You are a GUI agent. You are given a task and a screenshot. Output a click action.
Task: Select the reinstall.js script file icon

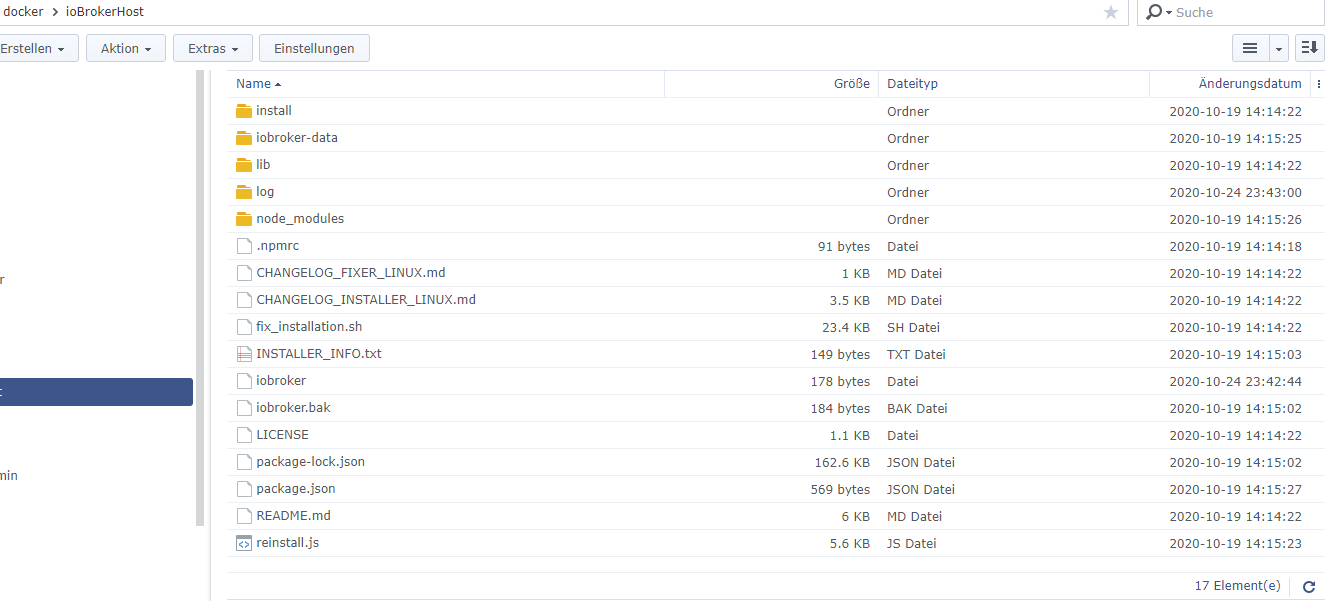(x=244, y=543)
